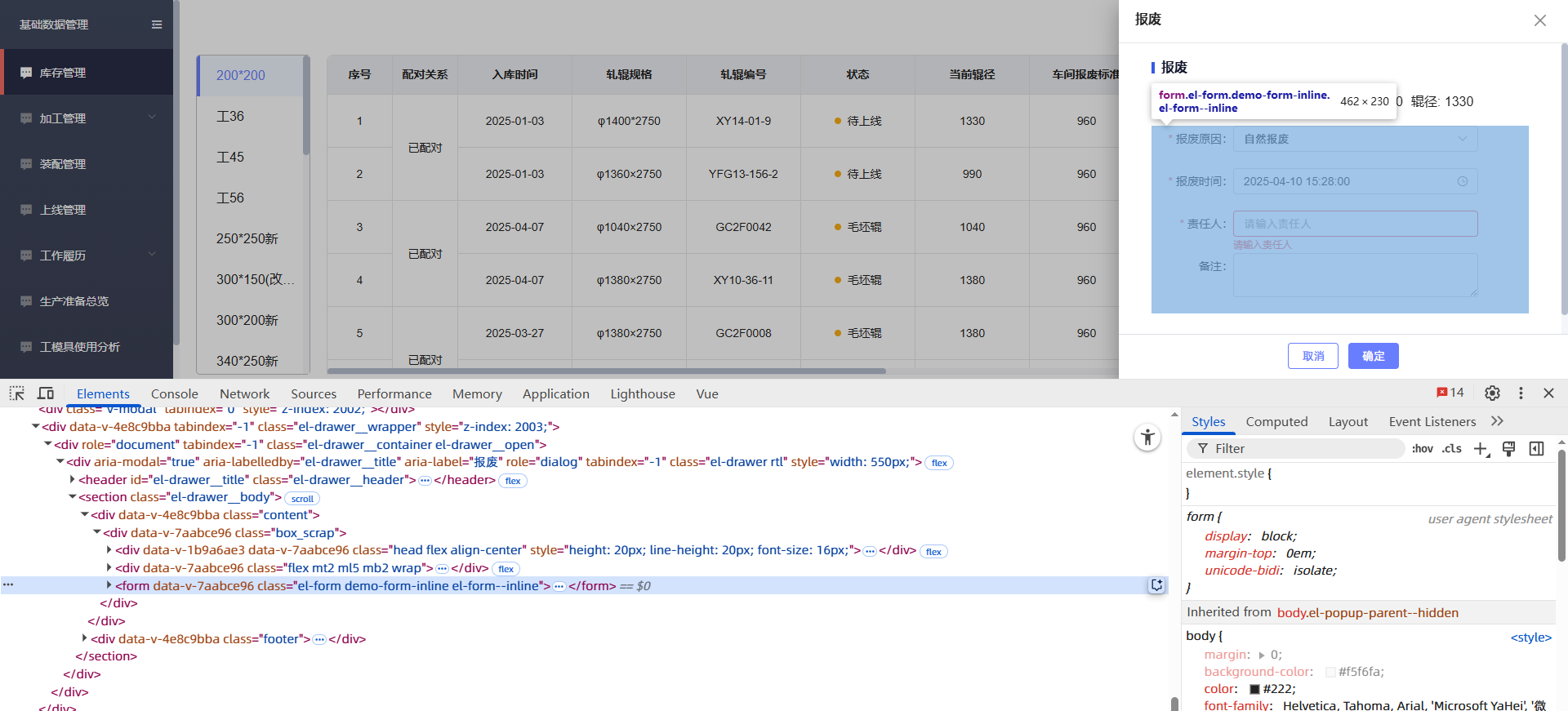
Task: Open the #222 color swatch
Action: 1254,689
